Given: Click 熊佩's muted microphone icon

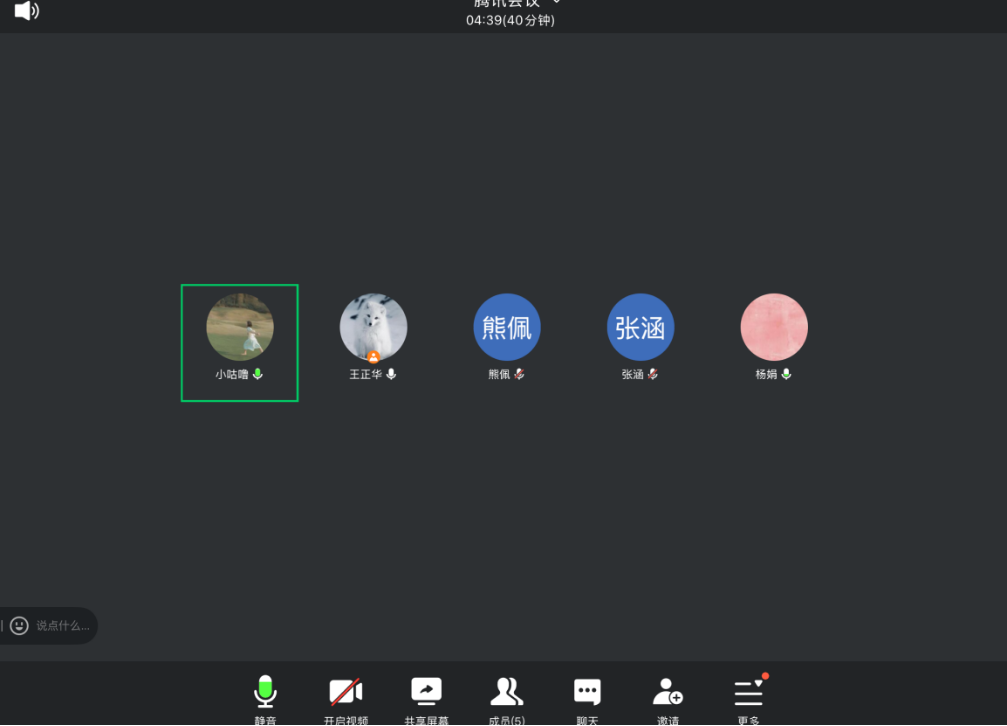Looking at the screenshot, I should [x=520, y=374].
